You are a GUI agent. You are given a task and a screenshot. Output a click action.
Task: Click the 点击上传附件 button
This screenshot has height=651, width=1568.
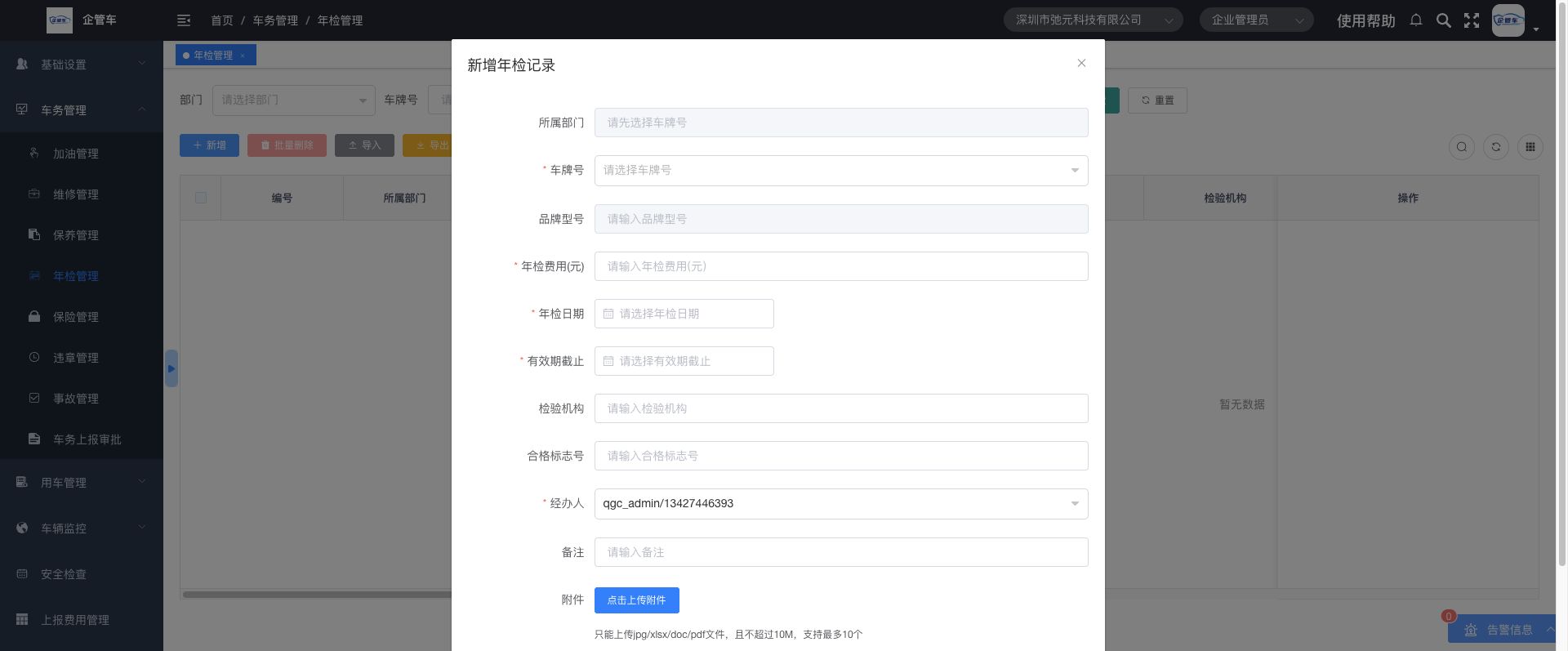[x=637, y=600]
